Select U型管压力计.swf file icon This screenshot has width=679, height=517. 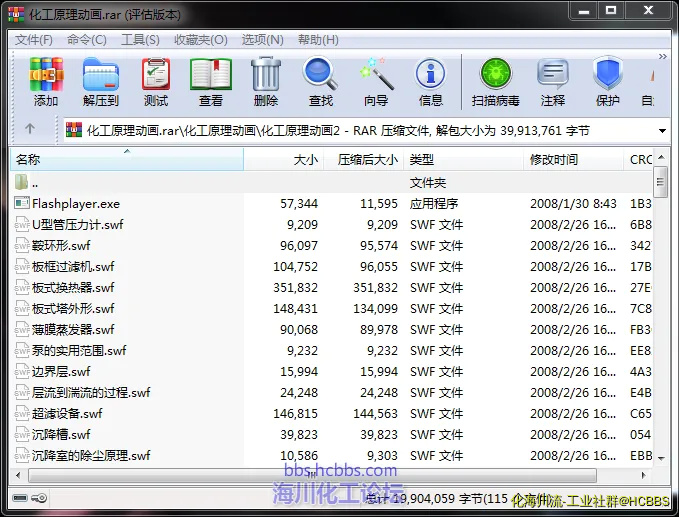[x=22, y=224]
